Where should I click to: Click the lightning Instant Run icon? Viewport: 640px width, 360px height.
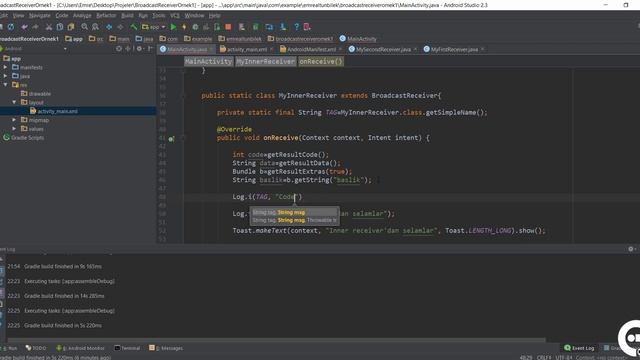(x=184, y=27)
